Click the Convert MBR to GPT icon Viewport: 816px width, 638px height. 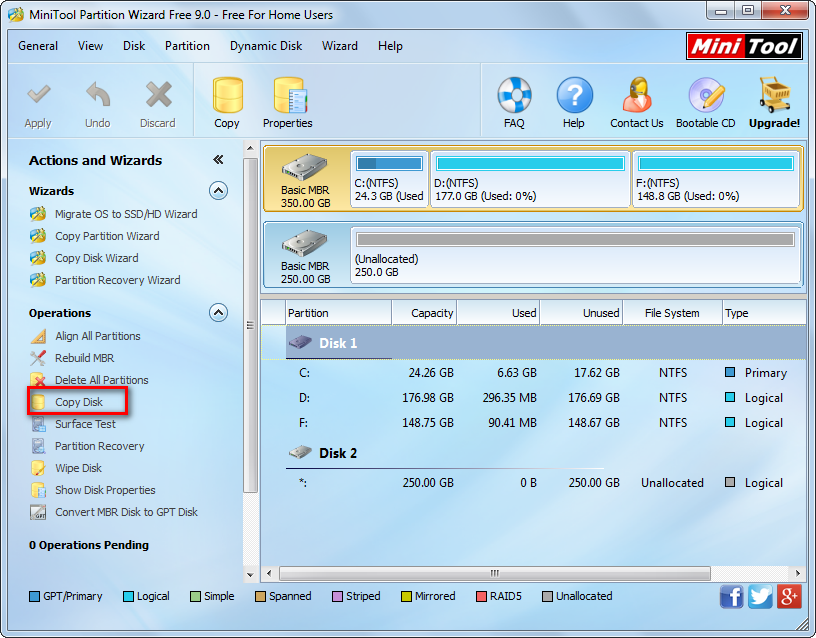click(38, 512)
